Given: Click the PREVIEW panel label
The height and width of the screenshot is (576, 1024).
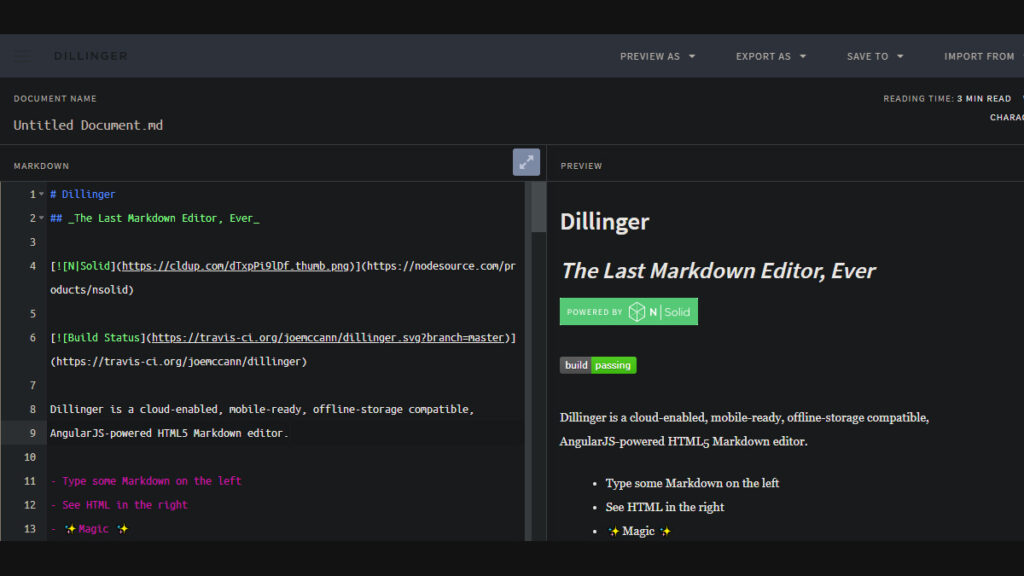Looking at the screenshot, I should [581, 166].
